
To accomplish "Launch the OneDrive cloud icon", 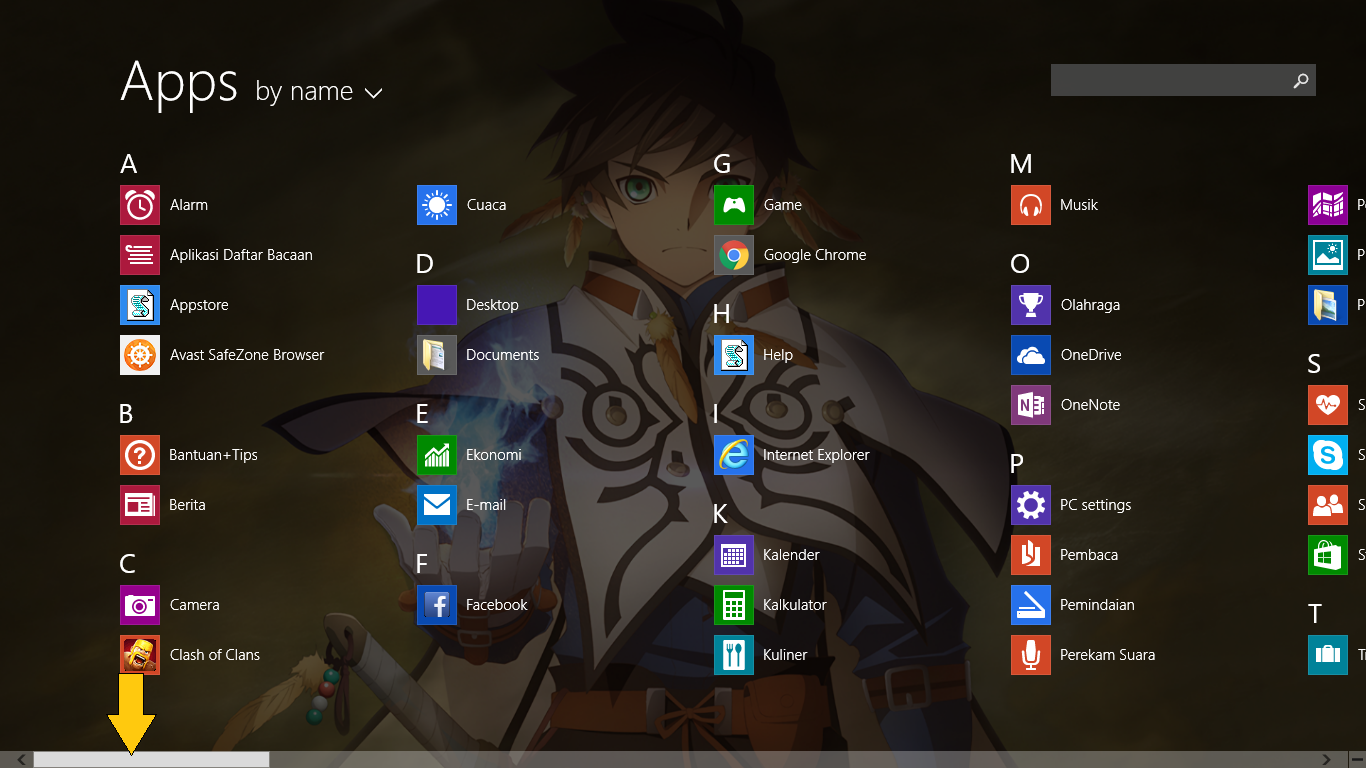I will coord(1031,355).
